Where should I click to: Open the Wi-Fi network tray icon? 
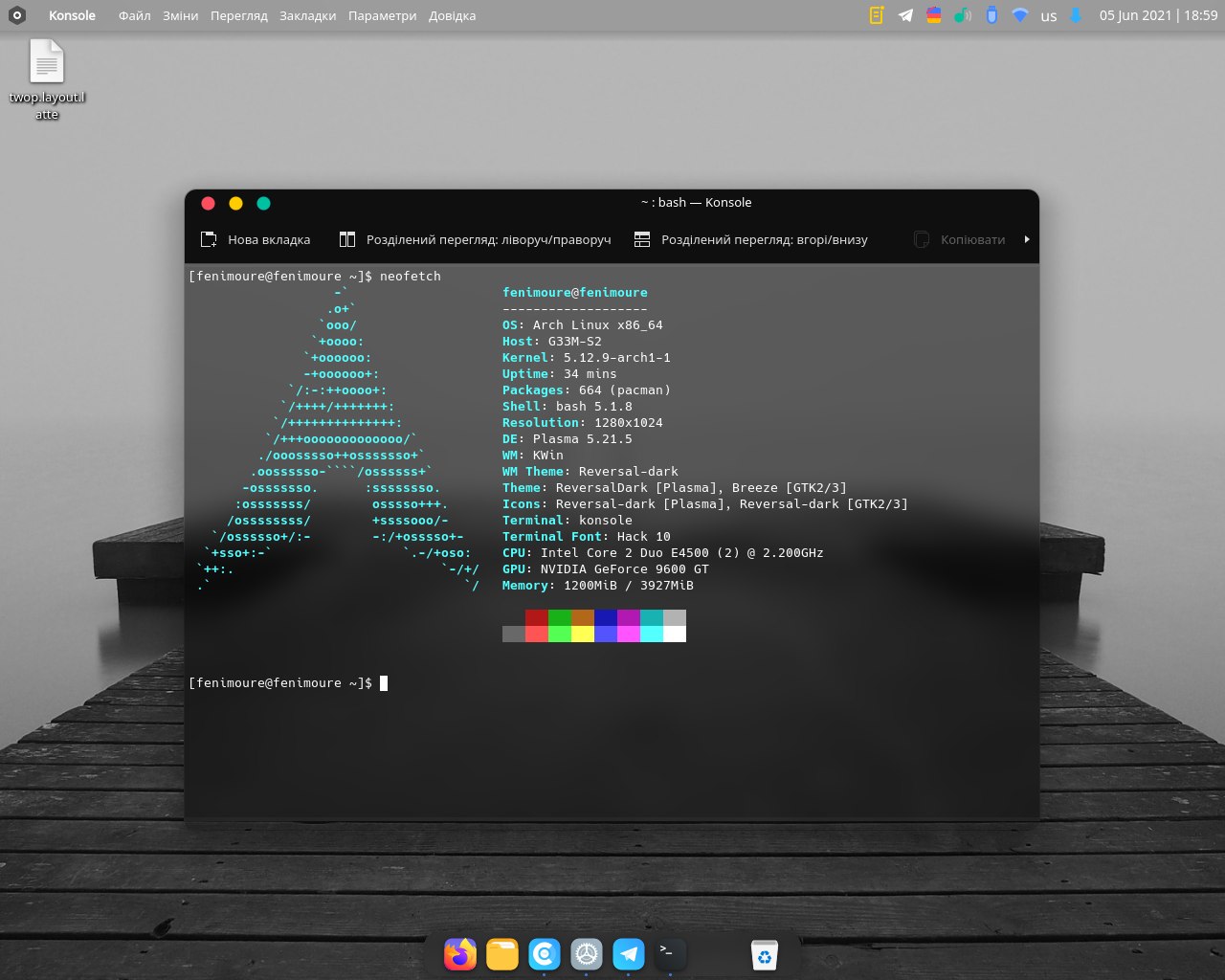click(x=1020, y=15)
